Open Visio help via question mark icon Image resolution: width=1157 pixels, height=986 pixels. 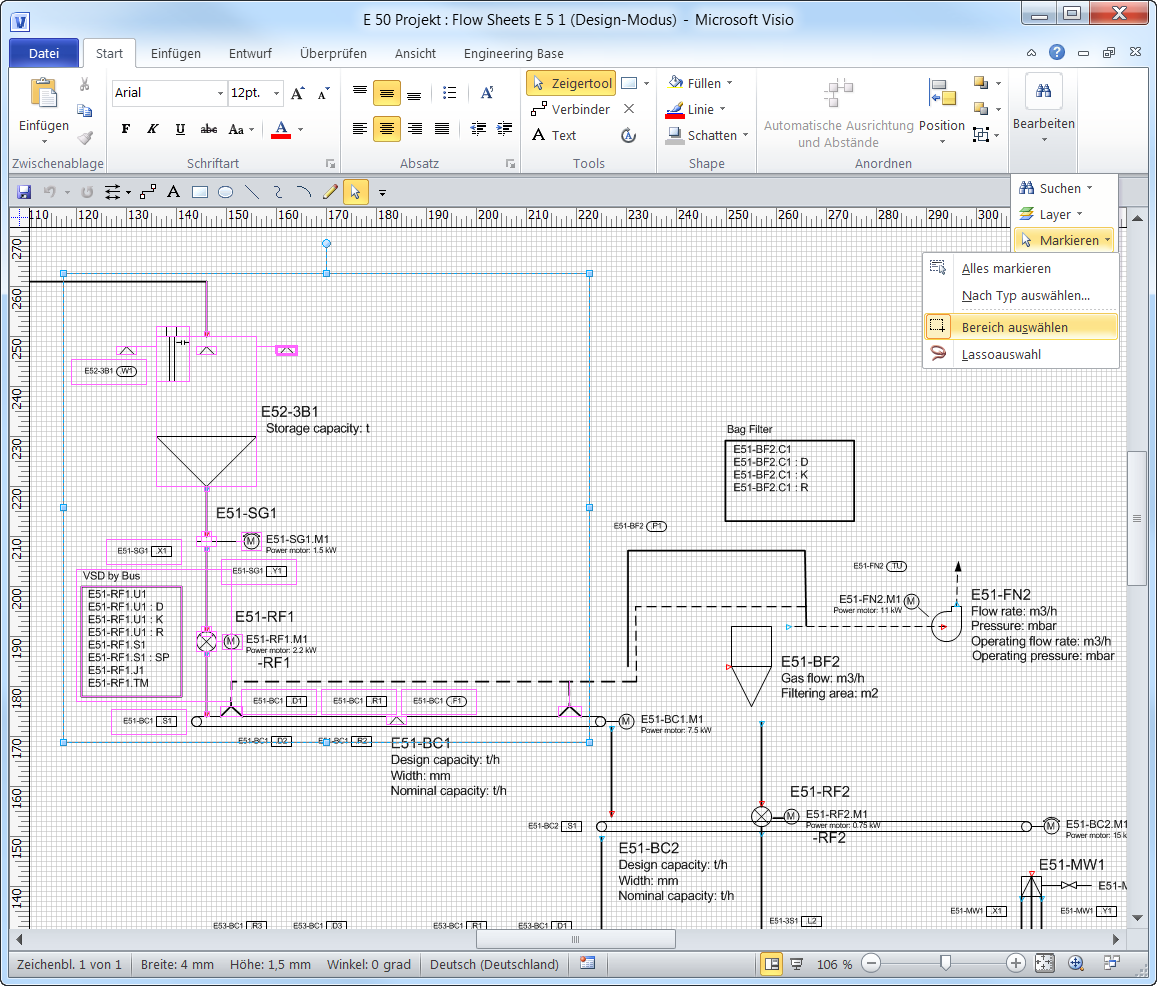[1057, 52]
